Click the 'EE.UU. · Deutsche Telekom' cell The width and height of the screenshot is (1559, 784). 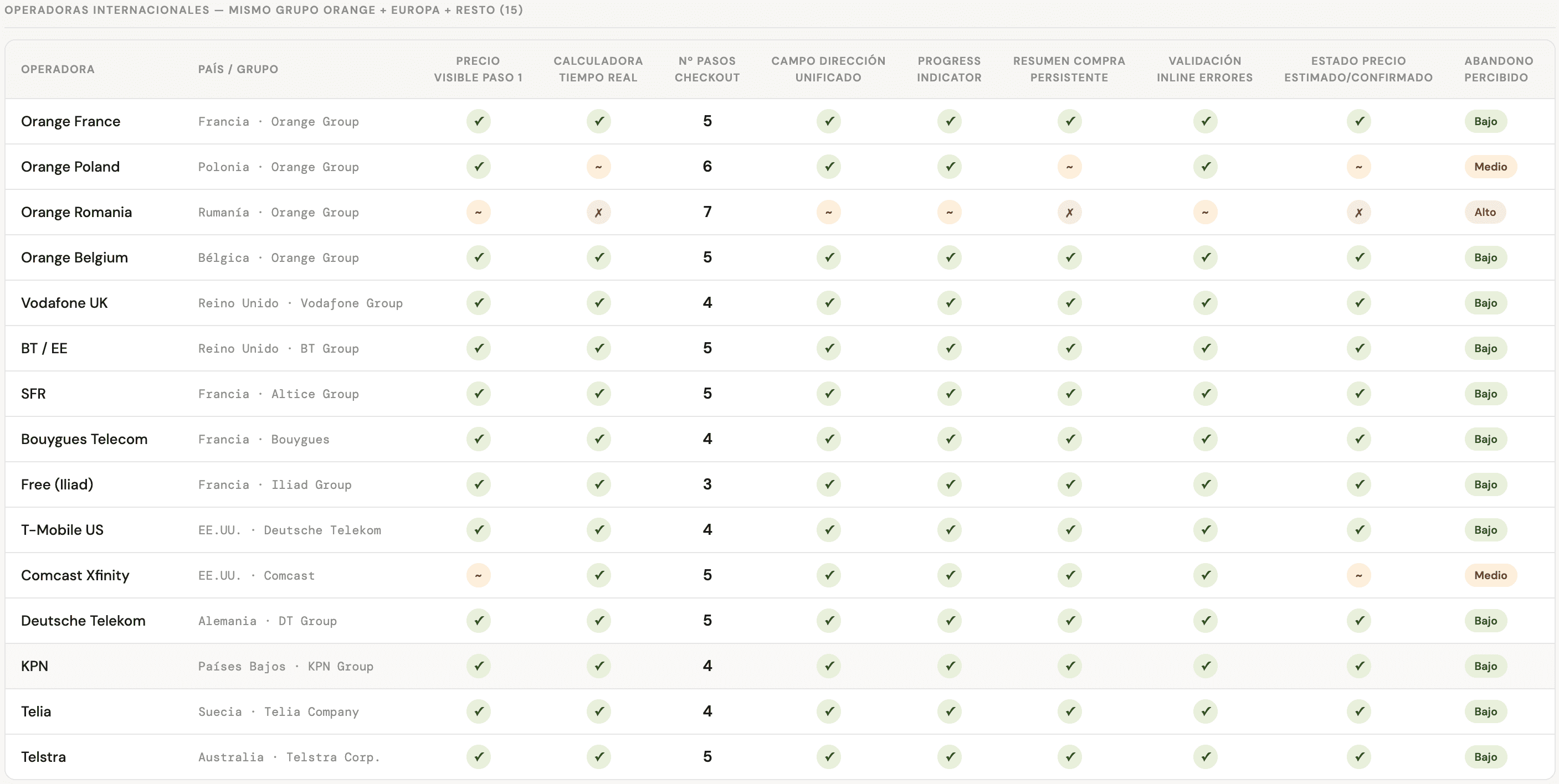[289, 530]
